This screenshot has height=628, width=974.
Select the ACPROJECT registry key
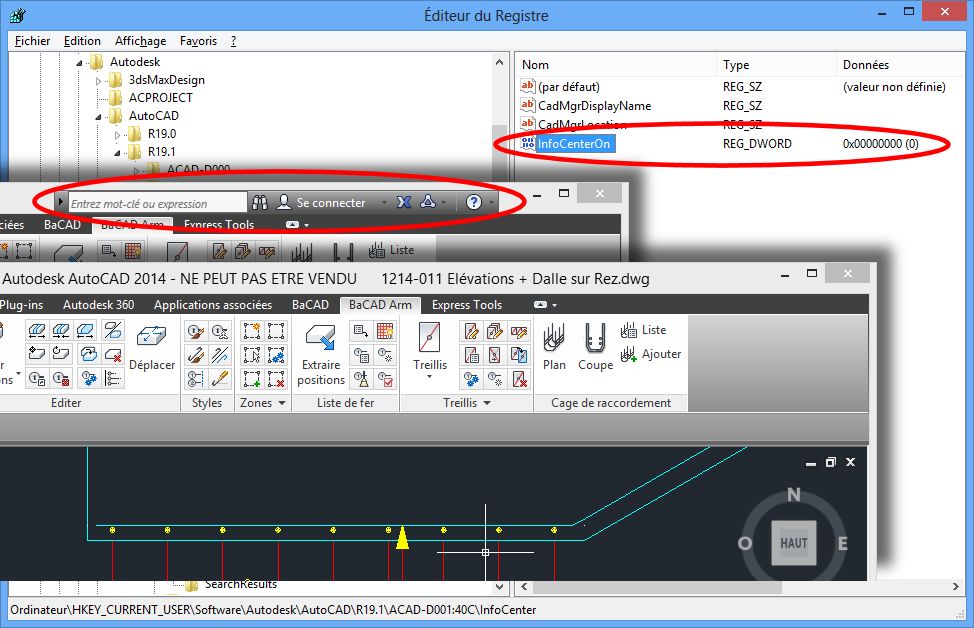pos(160,98)
